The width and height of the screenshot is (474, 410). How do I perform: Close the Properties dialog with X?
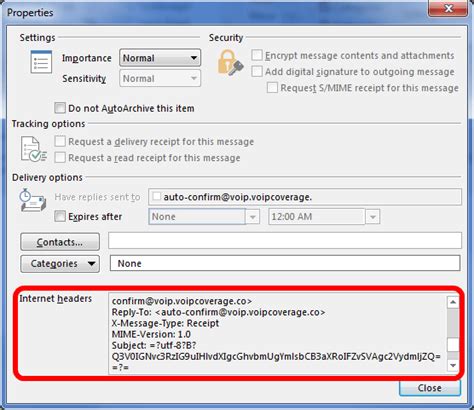[x=449, y=8]
